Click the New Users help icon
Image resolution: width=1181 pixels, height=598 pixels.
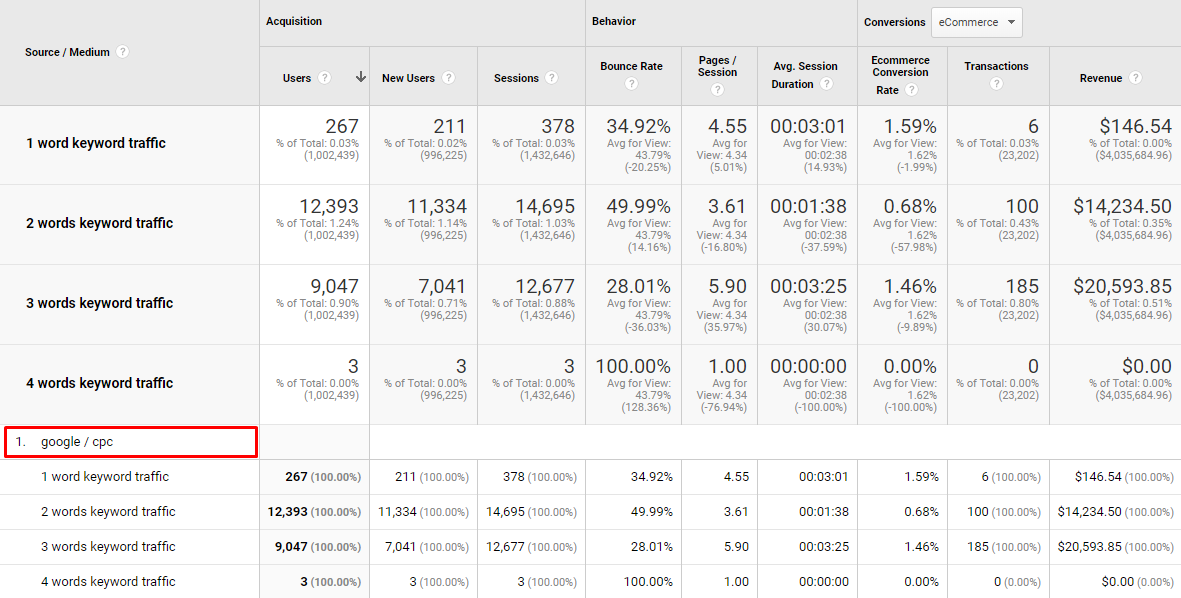pyautogui.click(x=448, y=78)
